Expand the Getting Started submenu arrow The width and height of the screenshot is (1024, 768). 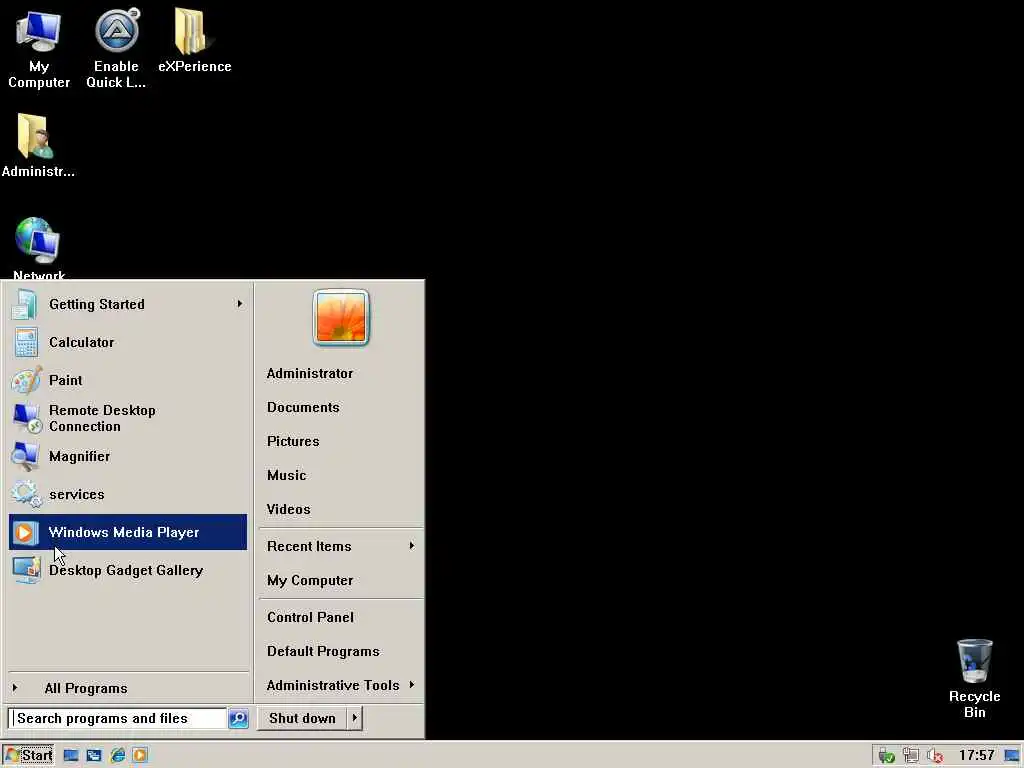pos(240,304)
